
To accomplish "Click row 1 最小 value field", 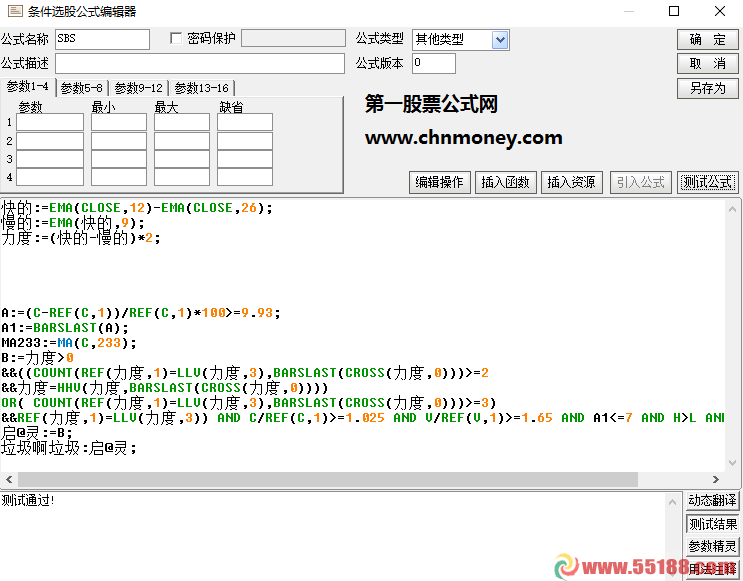I will (119, 122).
